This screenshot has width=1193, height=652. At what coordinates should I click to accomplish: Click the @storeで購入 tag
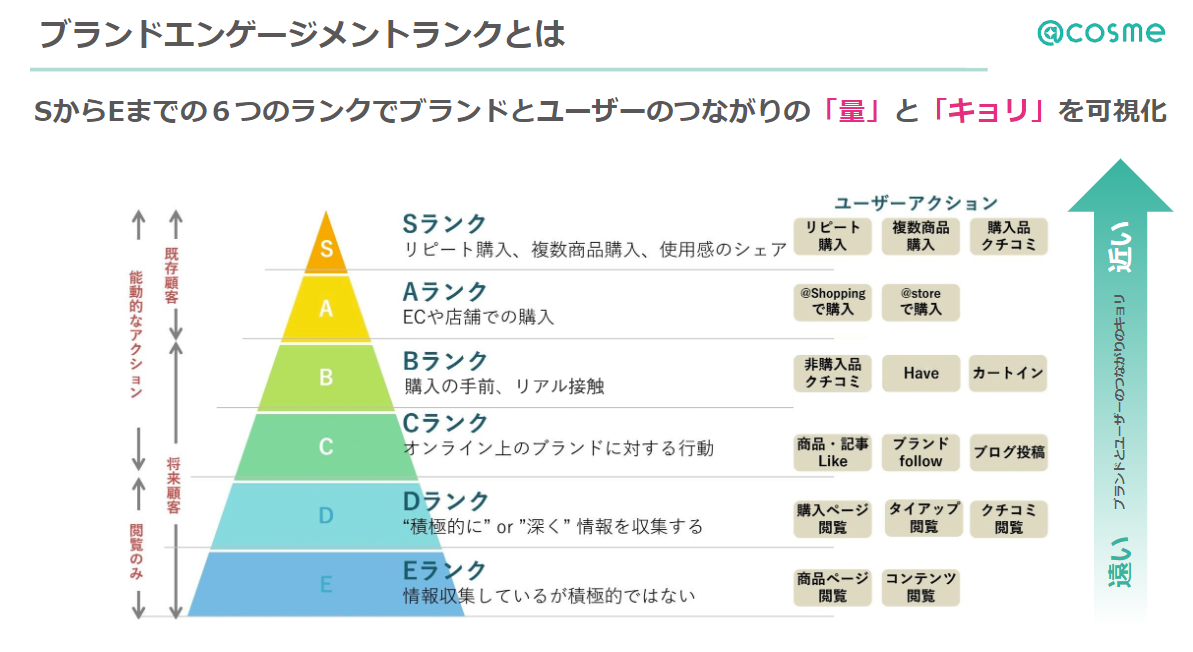click(921, 302)
